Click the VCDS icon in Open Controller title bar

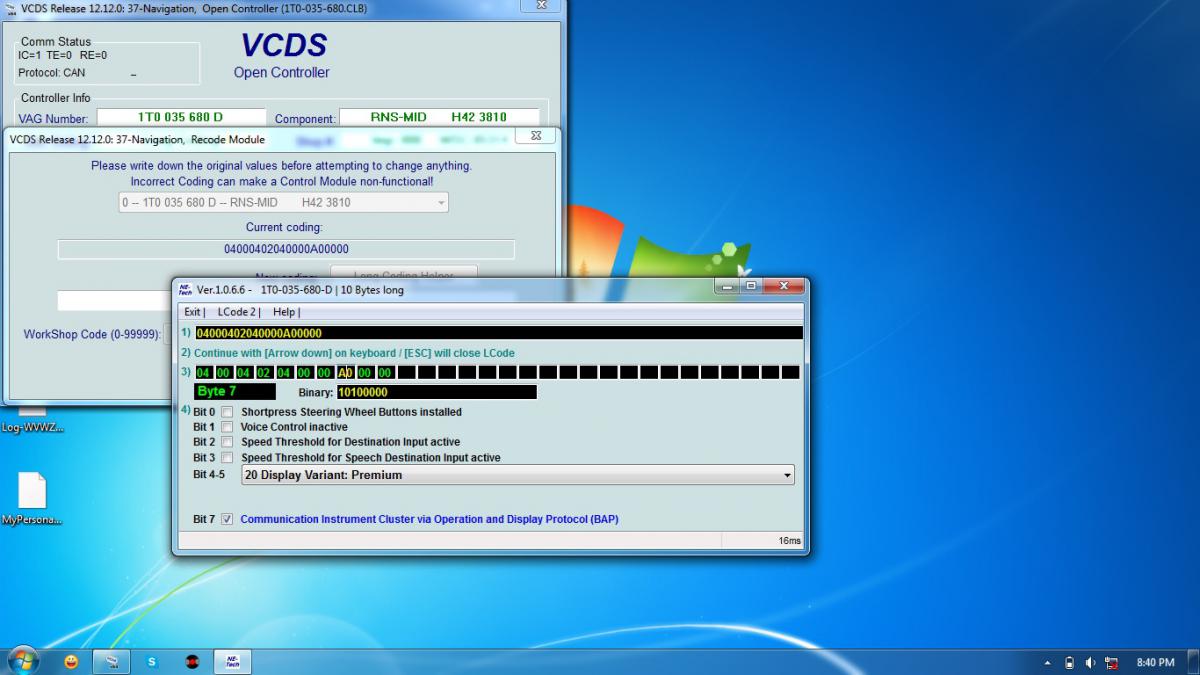pyautogui.click(x=11, y=7)
